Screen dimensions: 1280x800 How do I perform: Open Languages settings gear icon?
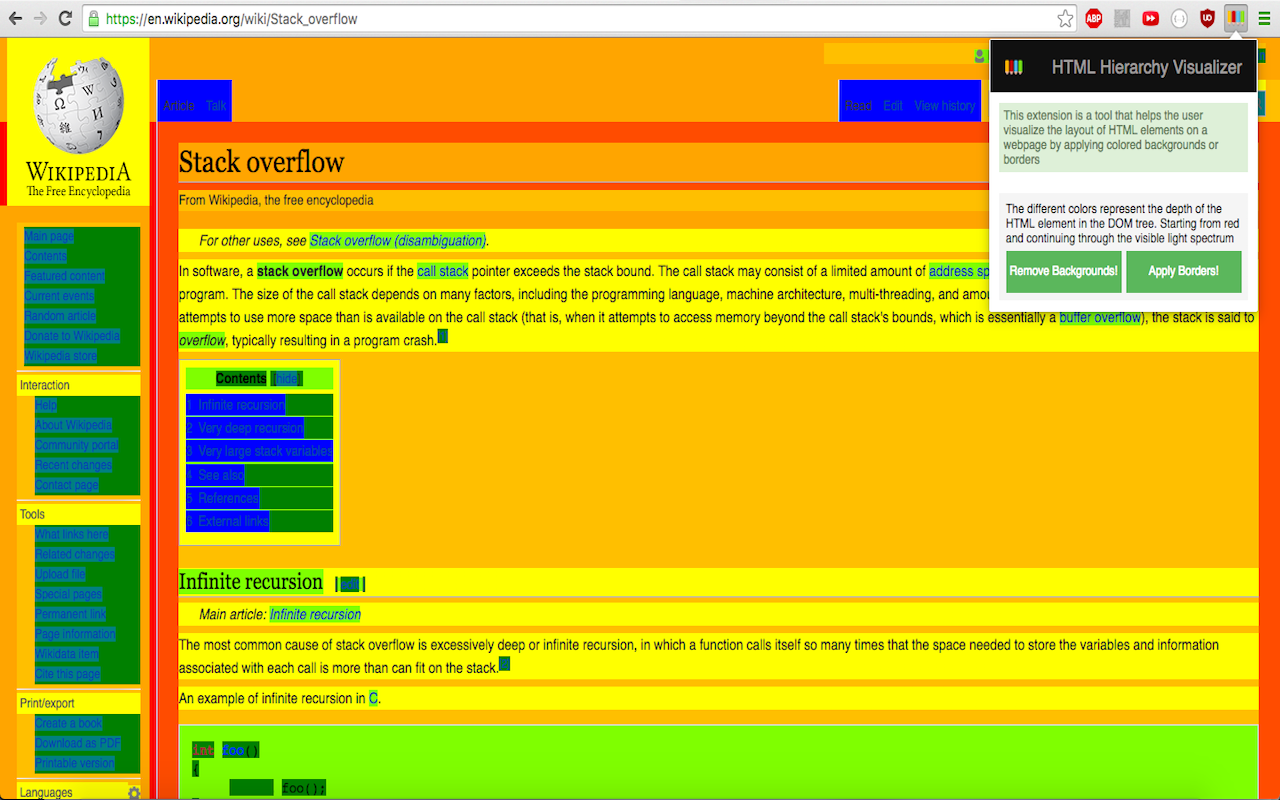coord(134,793)
